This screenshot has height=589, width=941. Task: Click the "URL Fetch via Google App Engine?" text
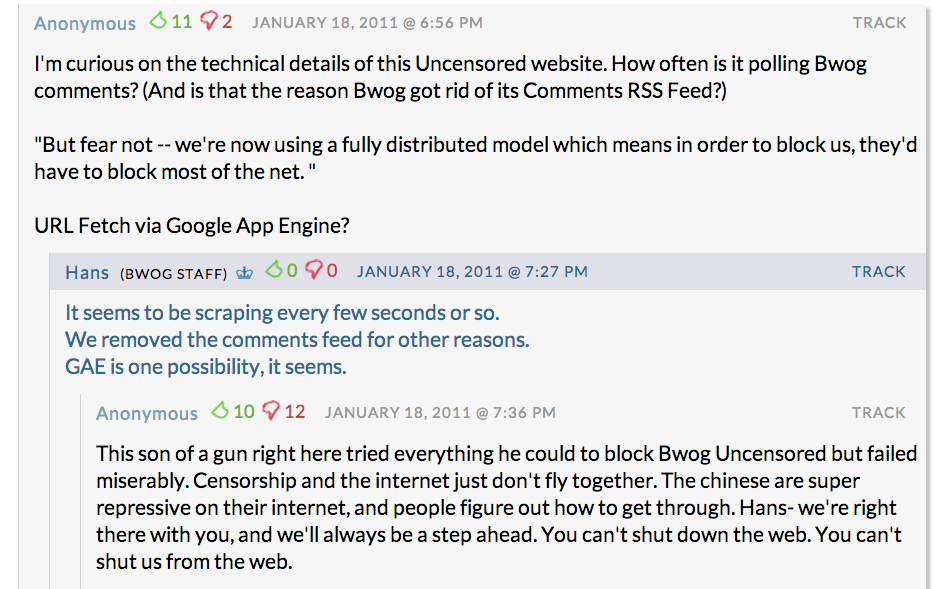pyautogui.click(x=191, y=225)
